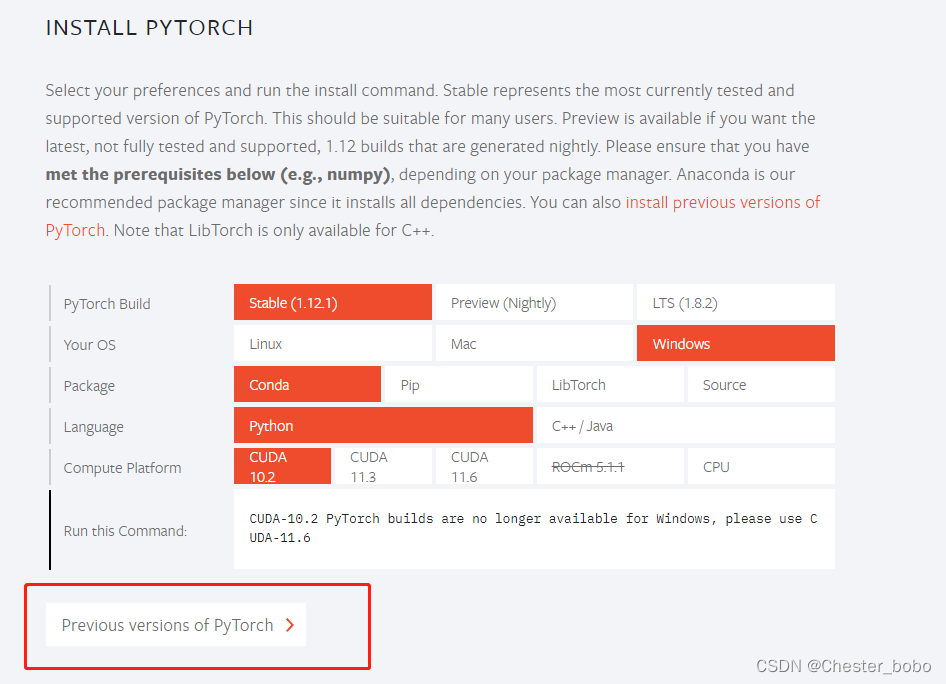Image resolution: width=946 pixels, height=684 pixels.
Task: Choose Windows as the OS
Action: [735, 344]
